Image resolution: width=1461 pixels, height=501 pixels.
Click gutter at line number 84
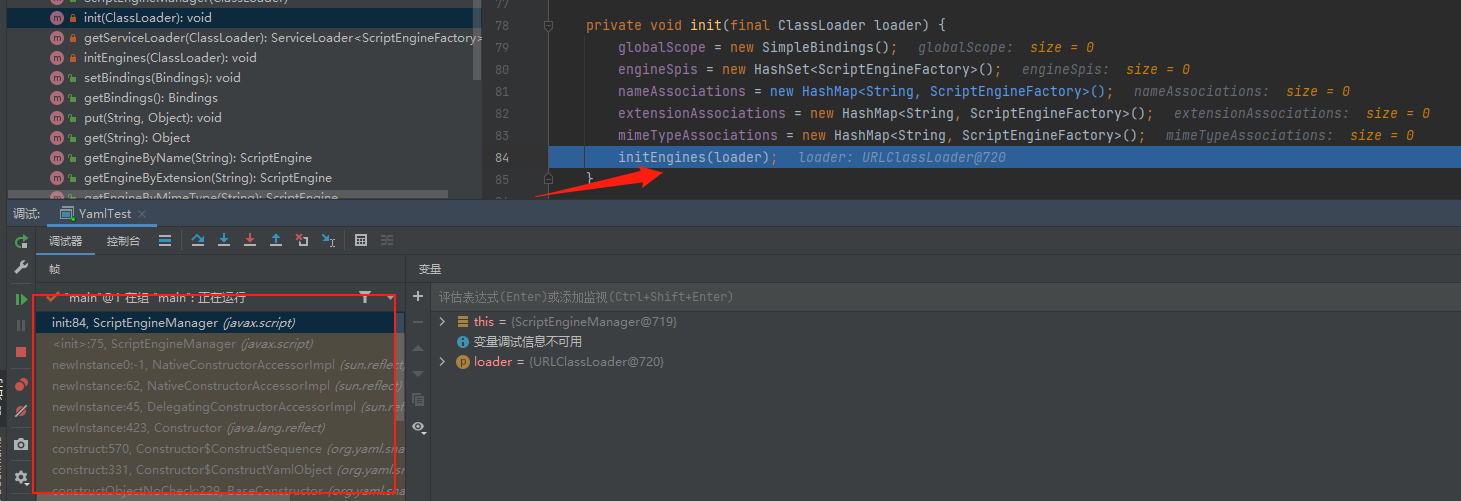[x=502, y=157]
